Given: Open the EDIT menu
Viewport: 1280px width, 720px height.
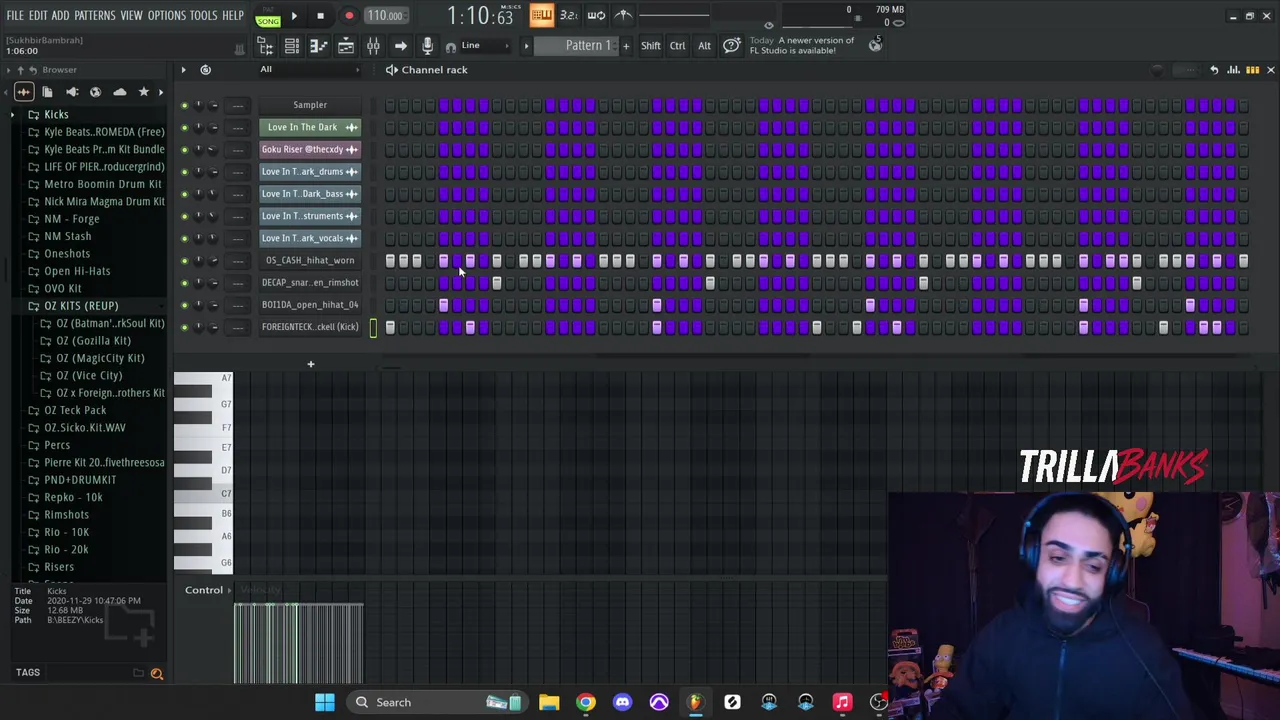Looking at the screenshot, I should coord(38,16).
